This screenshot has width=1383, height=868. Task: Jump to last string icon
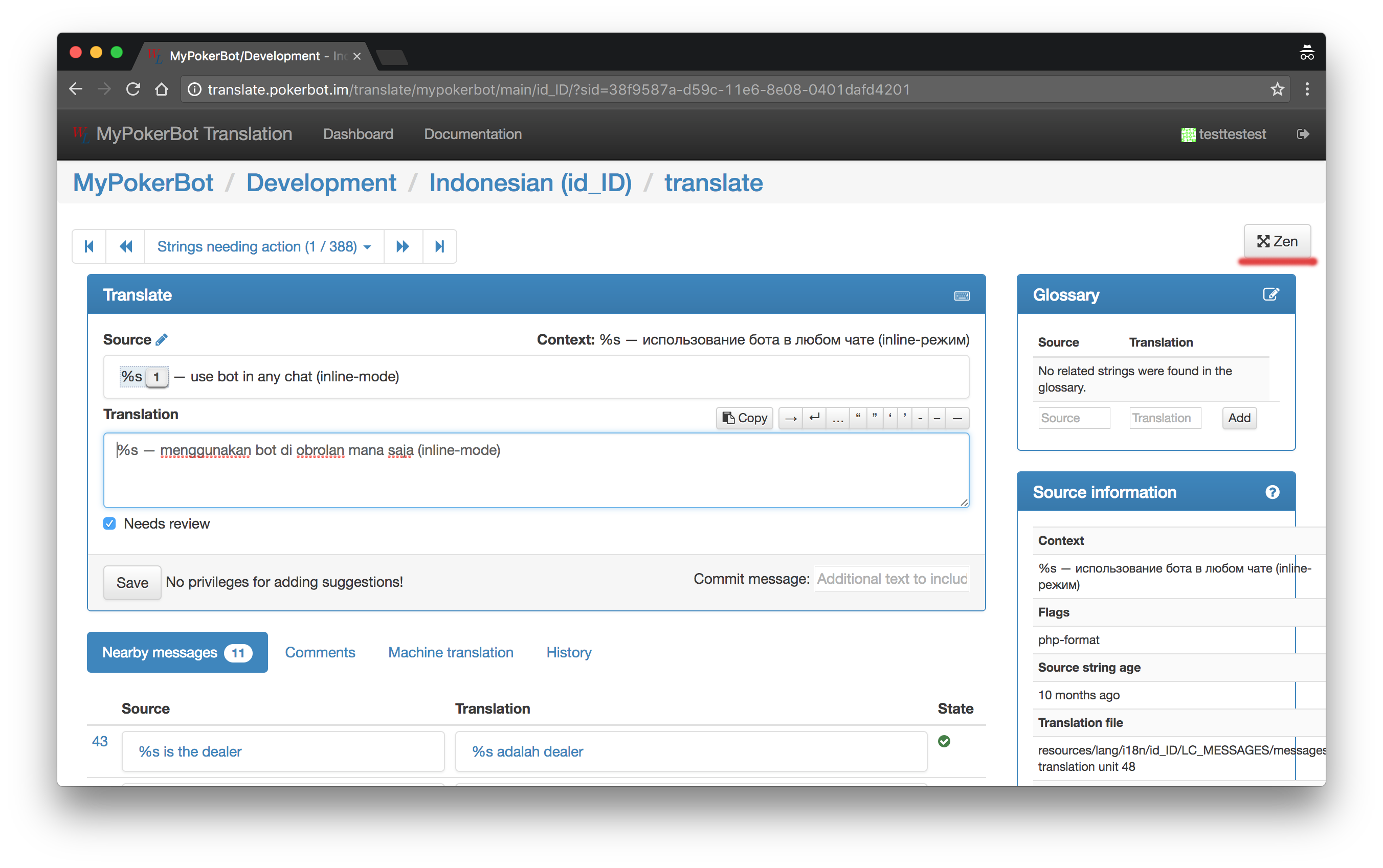point(439,246)
